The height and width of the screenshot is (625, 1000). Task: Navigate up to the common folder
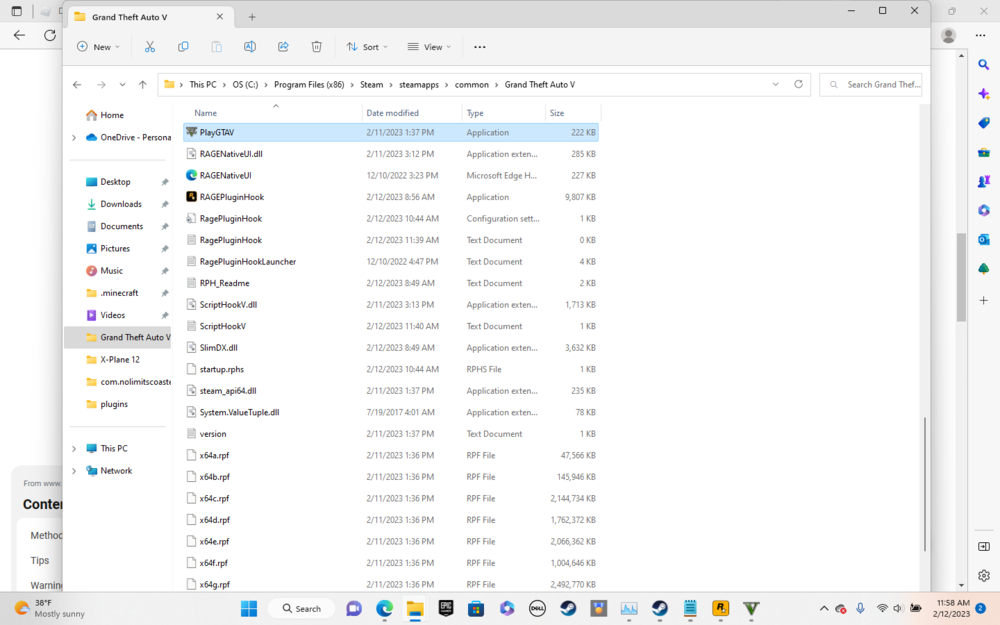(473, 84)
